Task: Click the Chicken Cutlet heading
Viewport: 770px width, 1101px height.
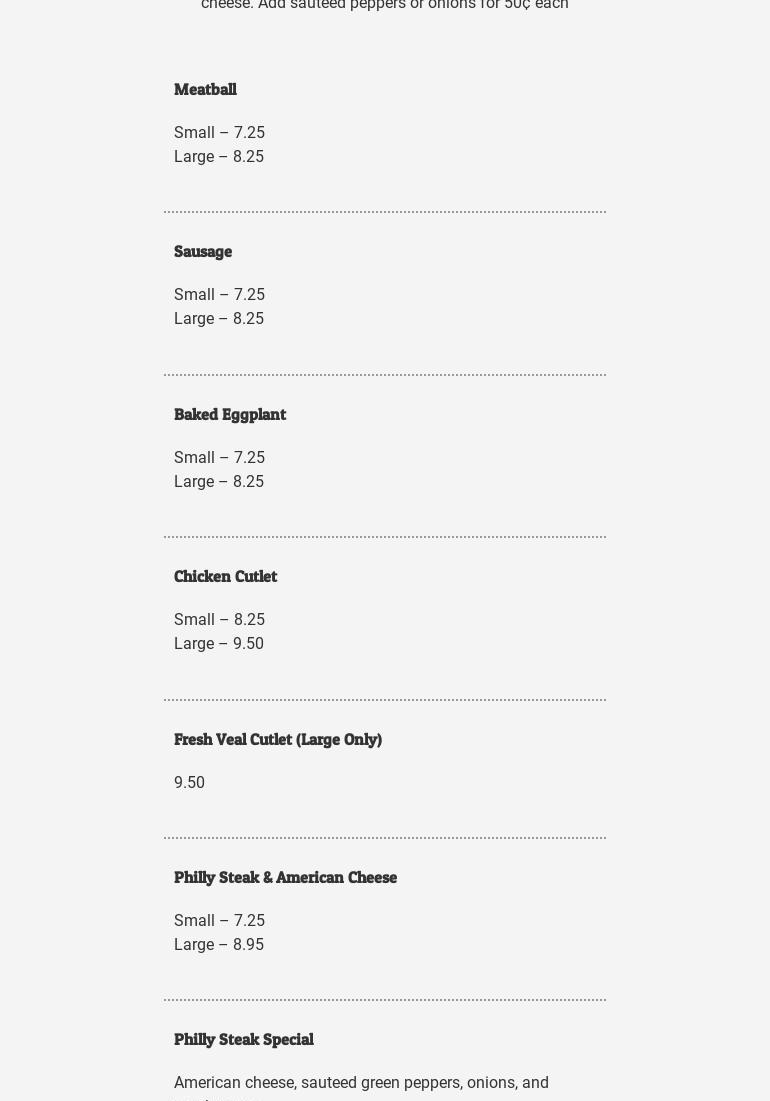Action: 225,576
